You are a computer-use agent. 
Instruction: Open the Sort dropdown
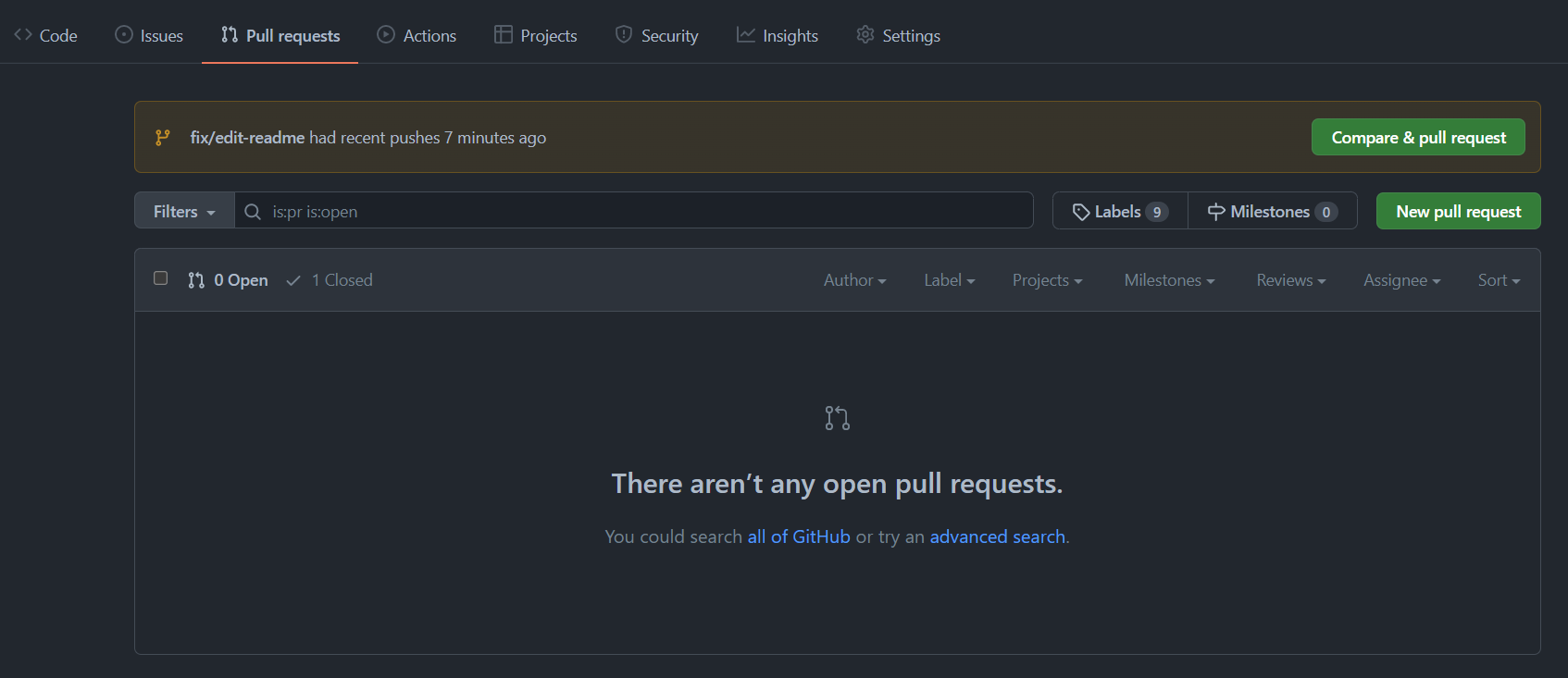1500,280
